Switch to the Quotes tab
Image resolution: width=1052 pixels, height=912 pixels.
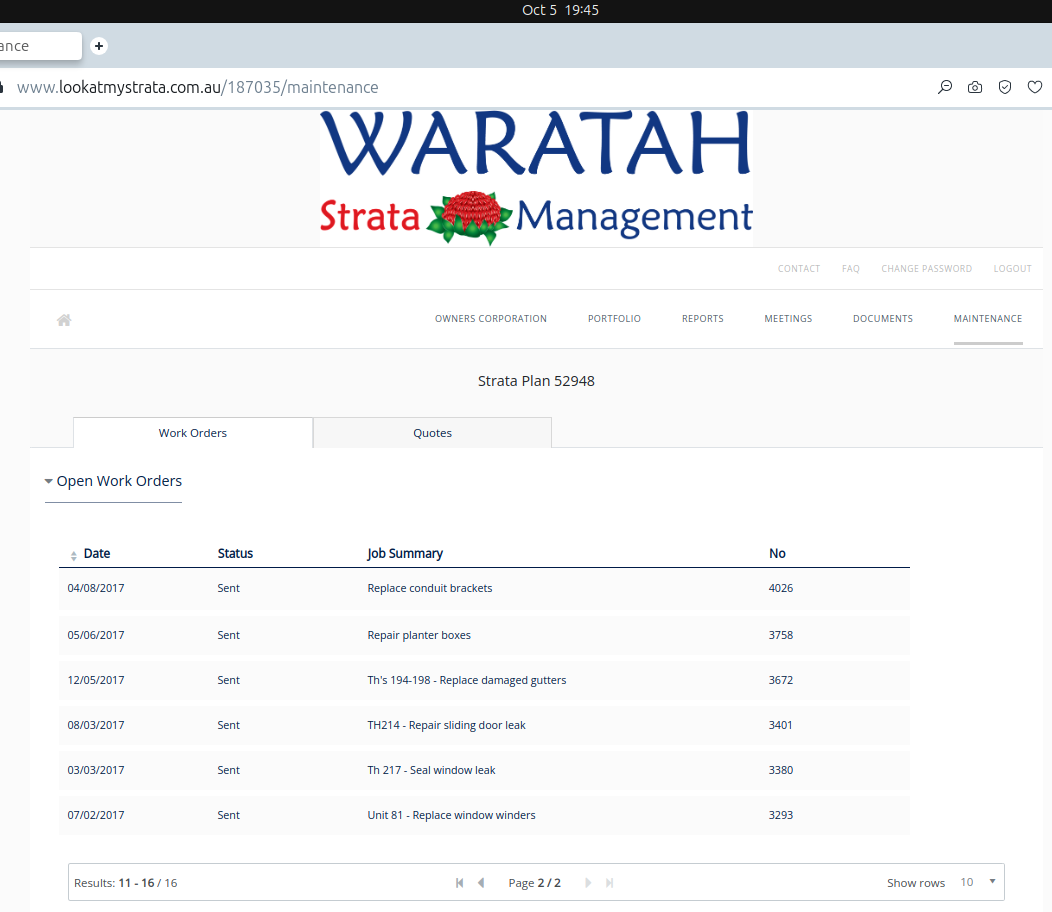[x=433, y=433]
